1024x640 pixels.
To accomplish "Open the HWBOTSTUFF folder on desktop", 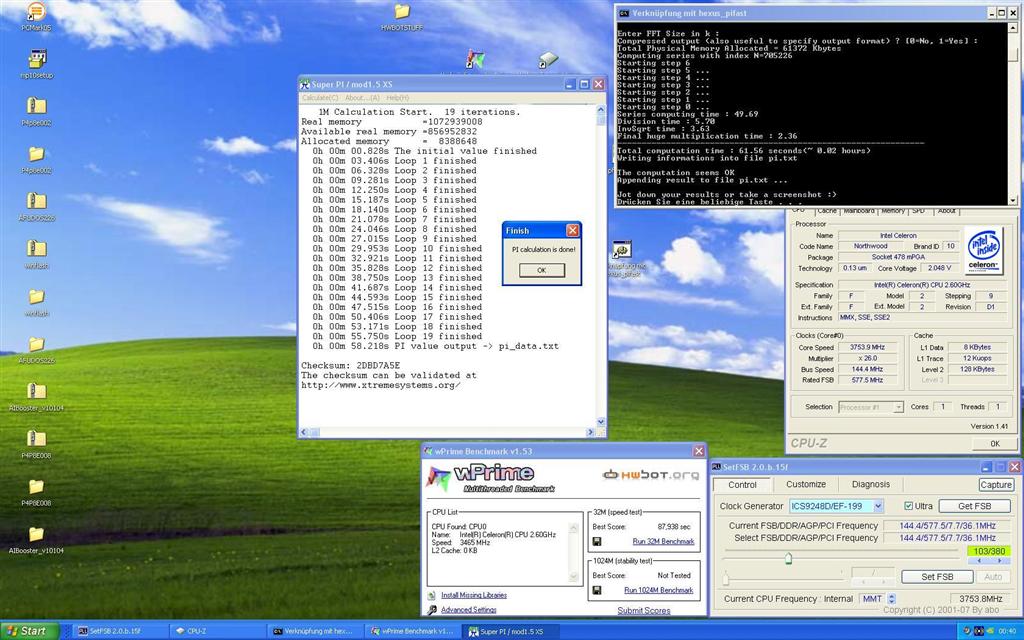I will [x=402, y=12].
